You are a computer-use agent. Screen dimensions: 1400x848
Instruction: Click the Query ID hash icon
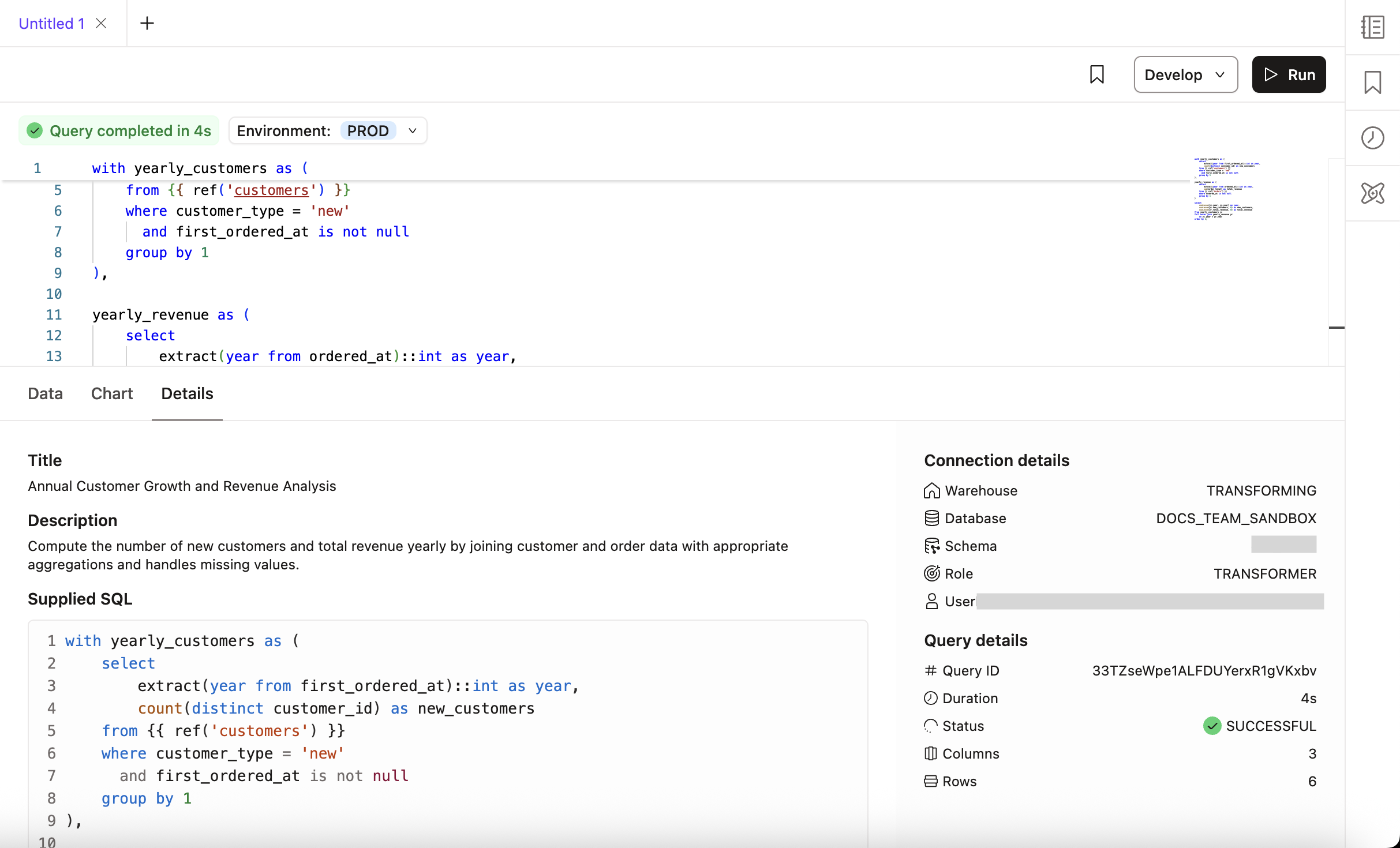coord(930,670)
